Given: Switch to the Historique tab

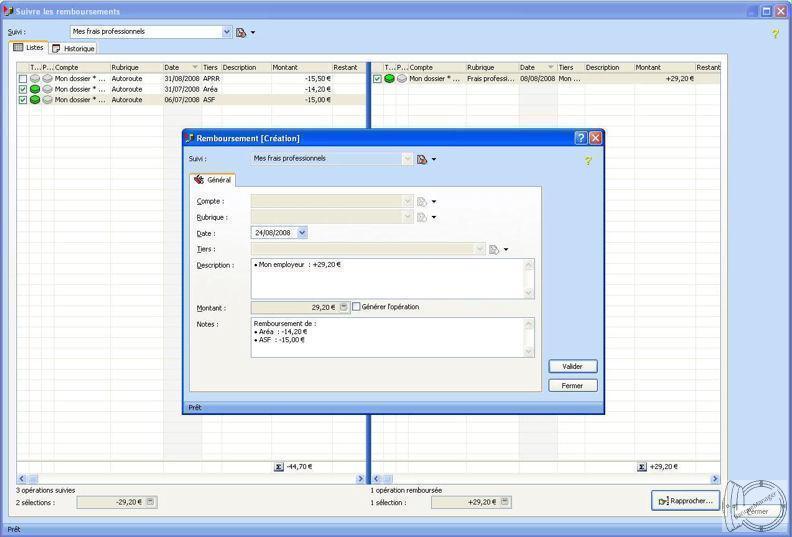Looking at the screenshot, I should [74, 48].
